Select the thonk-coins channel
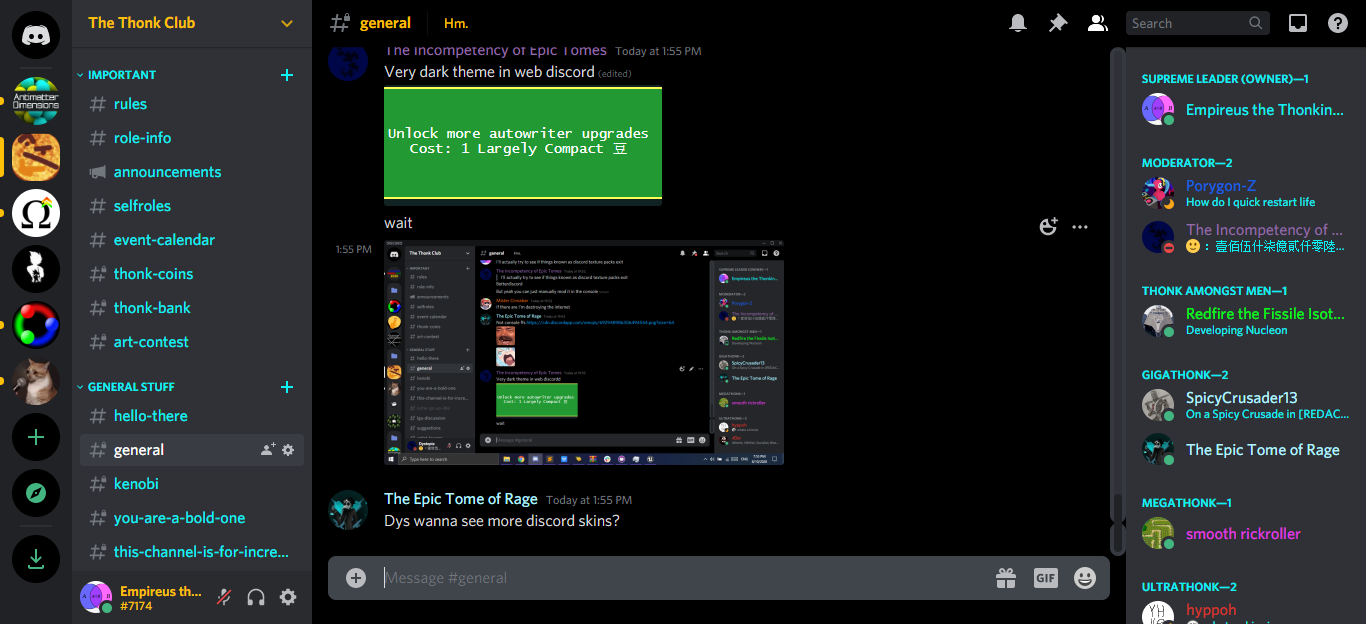 tap(192, 274)
